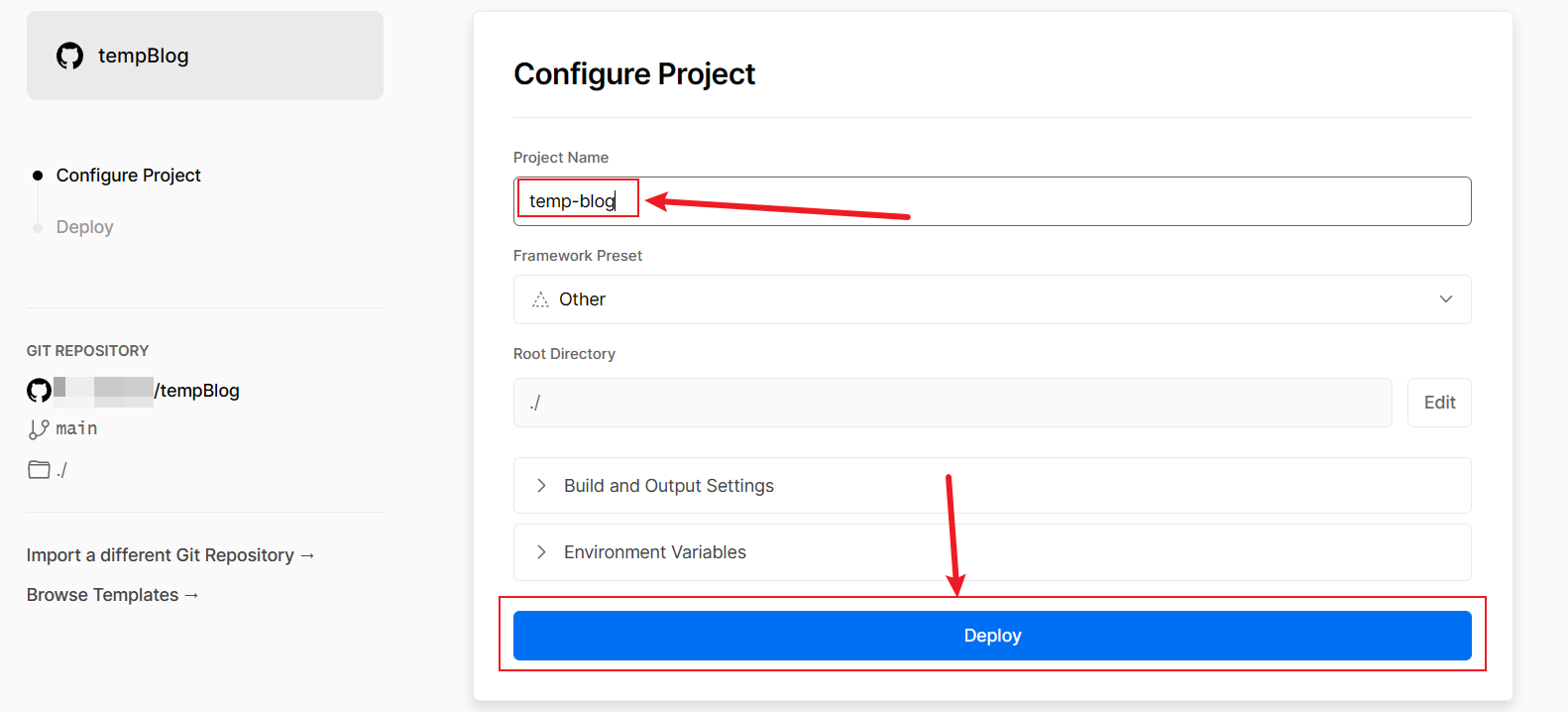The width and height of the screenshot is (1568, 712).
Task: Open Import a different Git Repository link
Action: point(169,555)
